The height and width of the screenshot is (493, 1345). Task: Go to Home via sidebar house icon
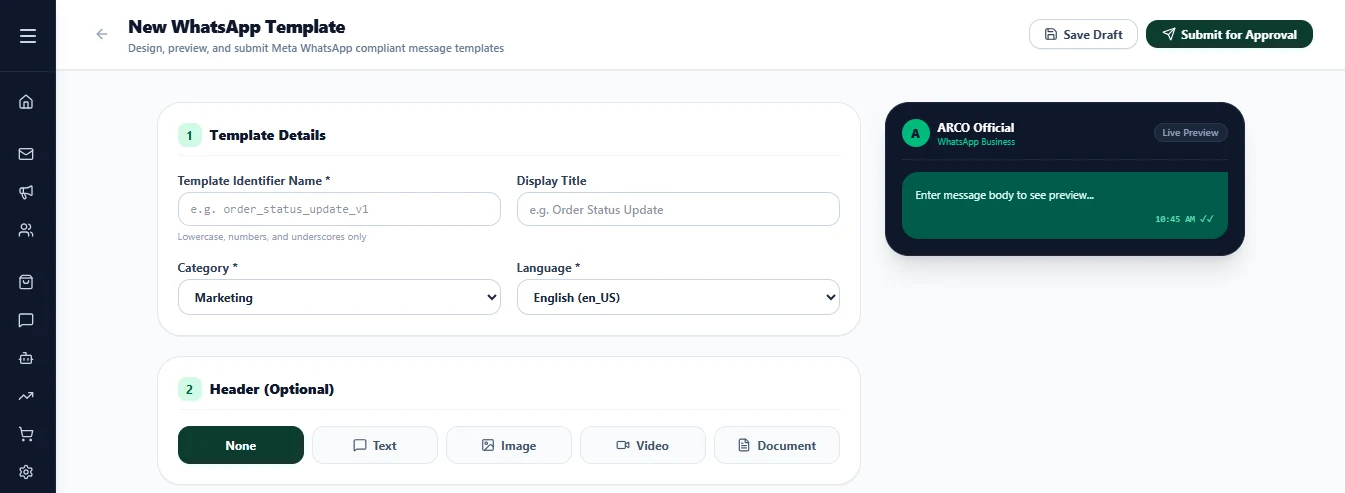[27, 101]
